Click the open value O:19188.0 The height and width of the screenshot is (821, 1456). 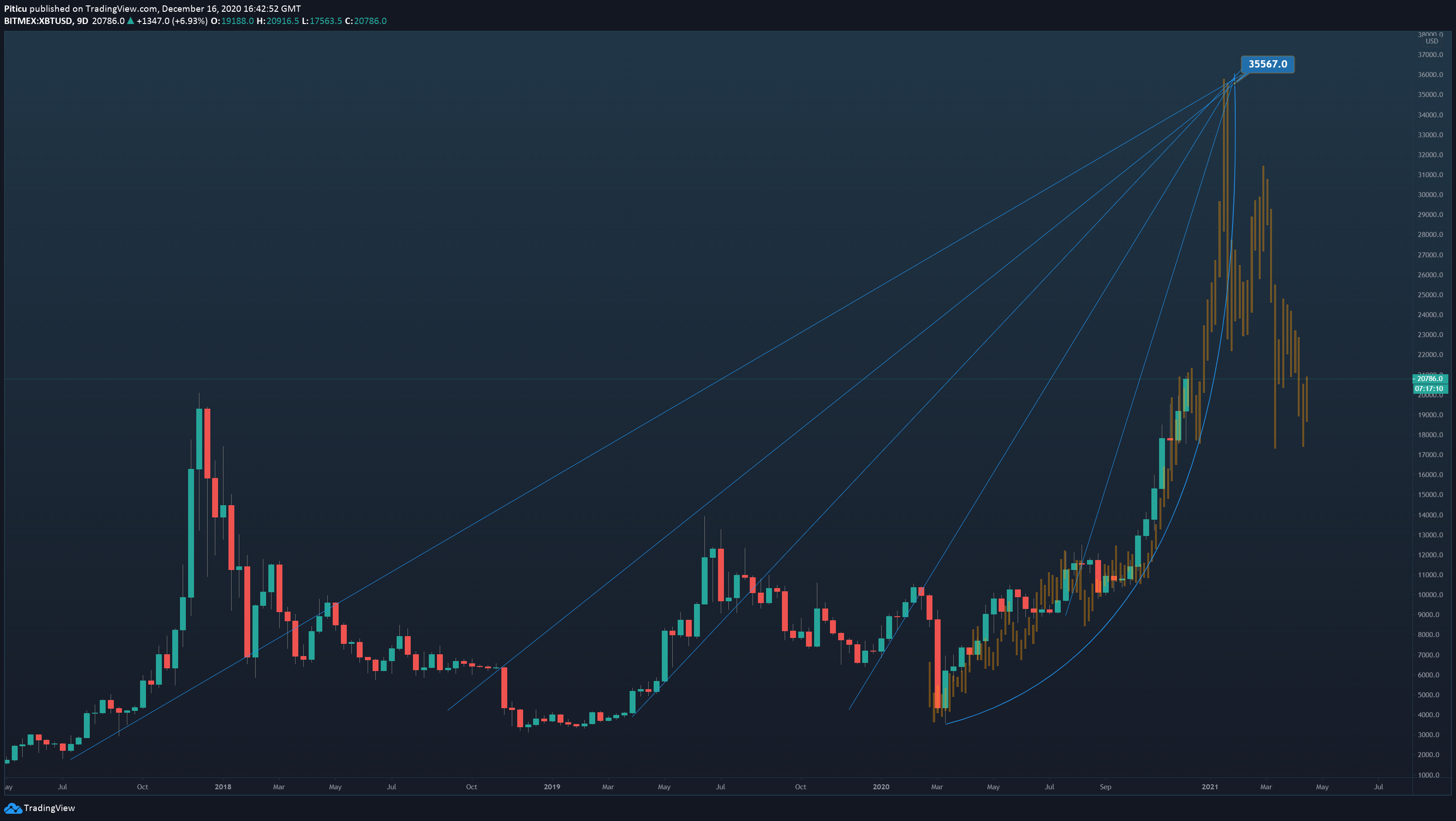pyautogui.click(x=232, y=21)
